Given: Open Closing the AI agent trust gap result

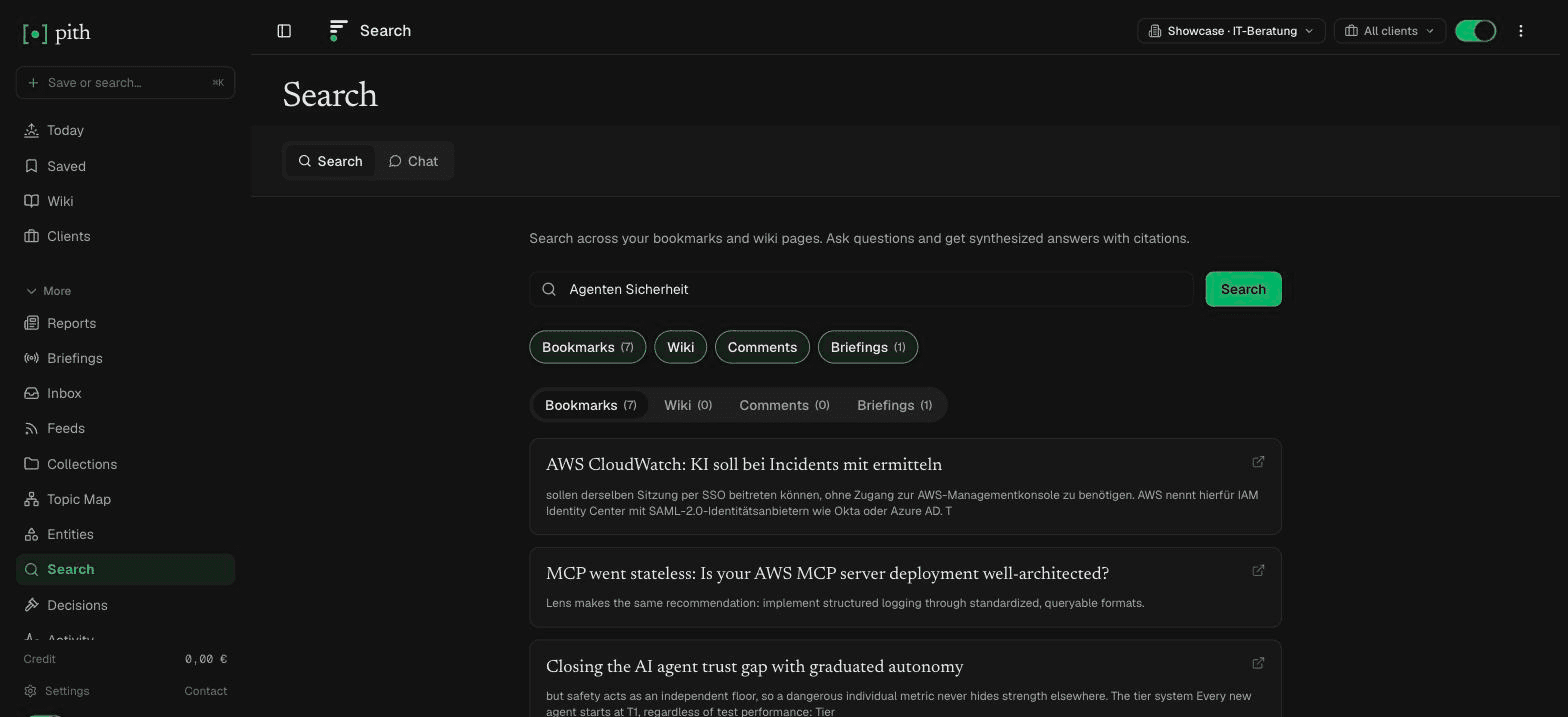Looking at the screenshot, I should tap(755, 667).
